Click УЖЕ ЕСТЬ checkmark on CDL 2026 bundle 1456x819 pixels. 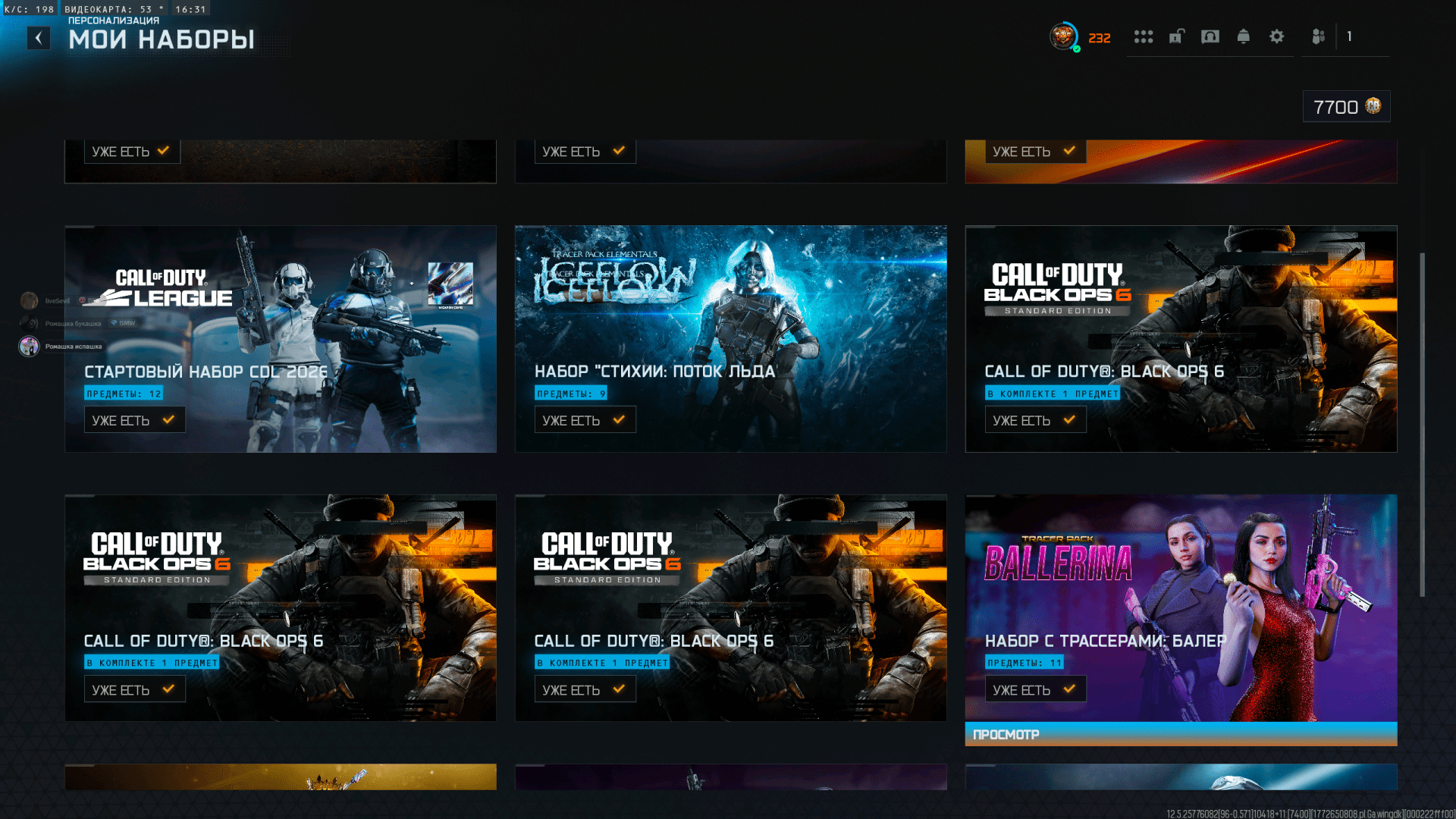[168, 419]
